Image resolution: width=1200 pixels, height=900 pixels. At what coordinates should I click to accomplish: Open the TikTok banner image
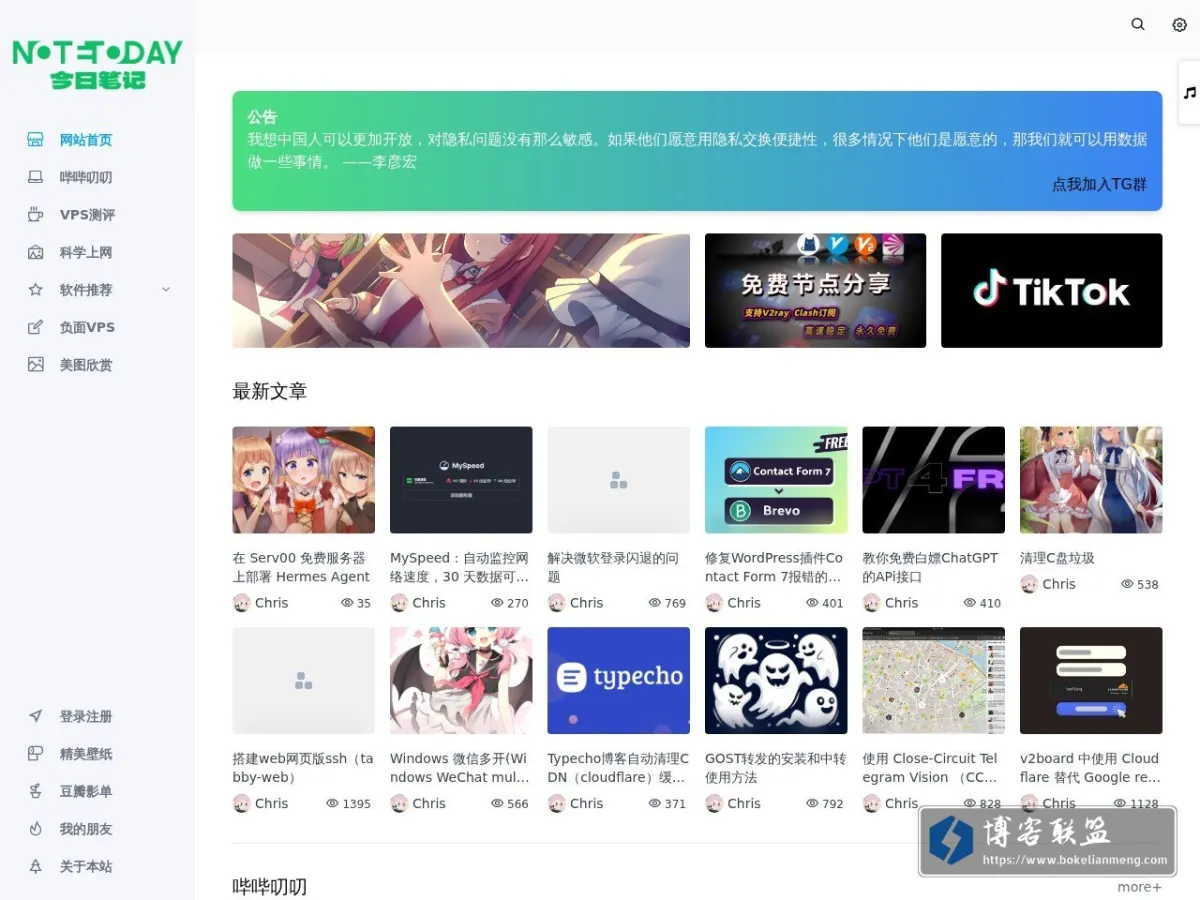coord(1051,291)
